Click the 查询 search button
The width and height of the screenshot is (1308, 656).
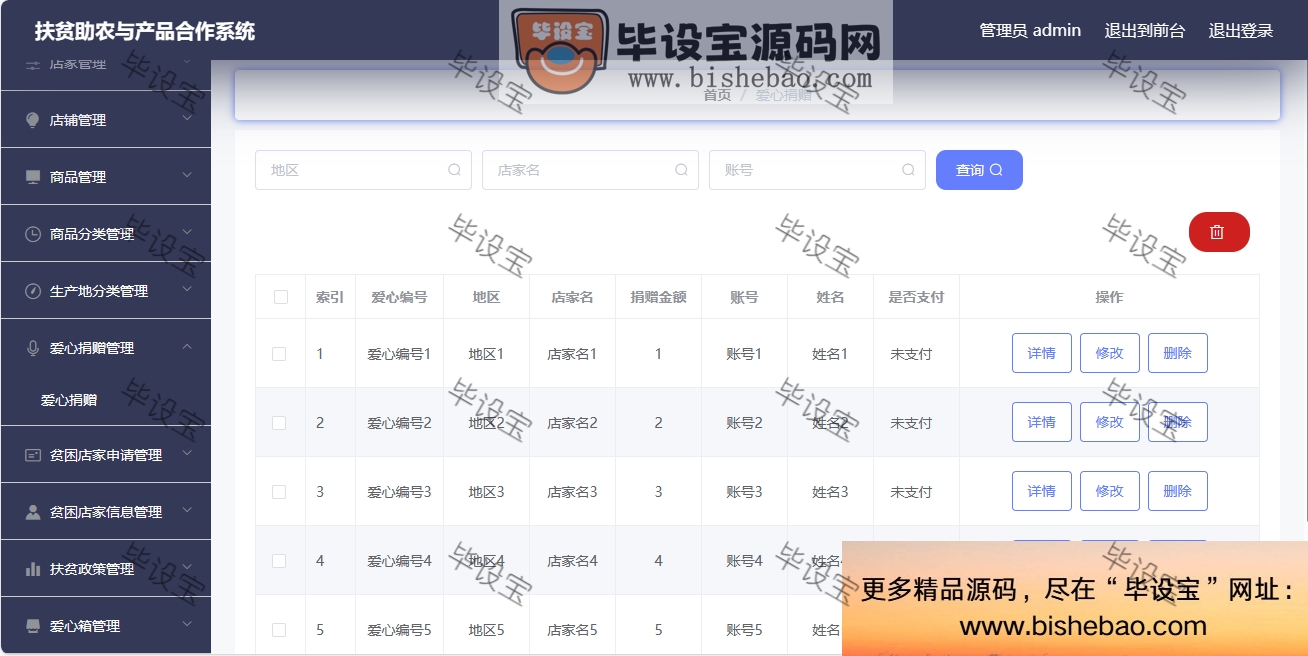979,170
